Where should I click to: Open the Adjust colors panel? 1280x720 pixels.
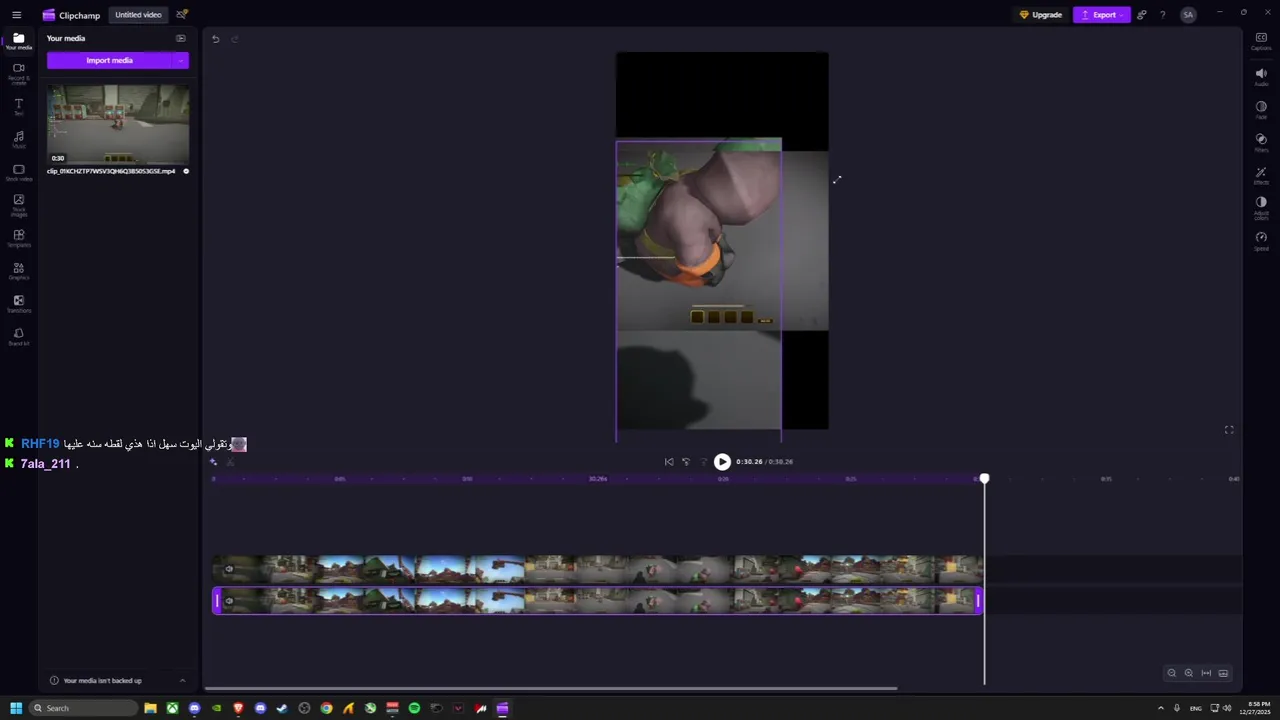click(x=1261, y=208)
